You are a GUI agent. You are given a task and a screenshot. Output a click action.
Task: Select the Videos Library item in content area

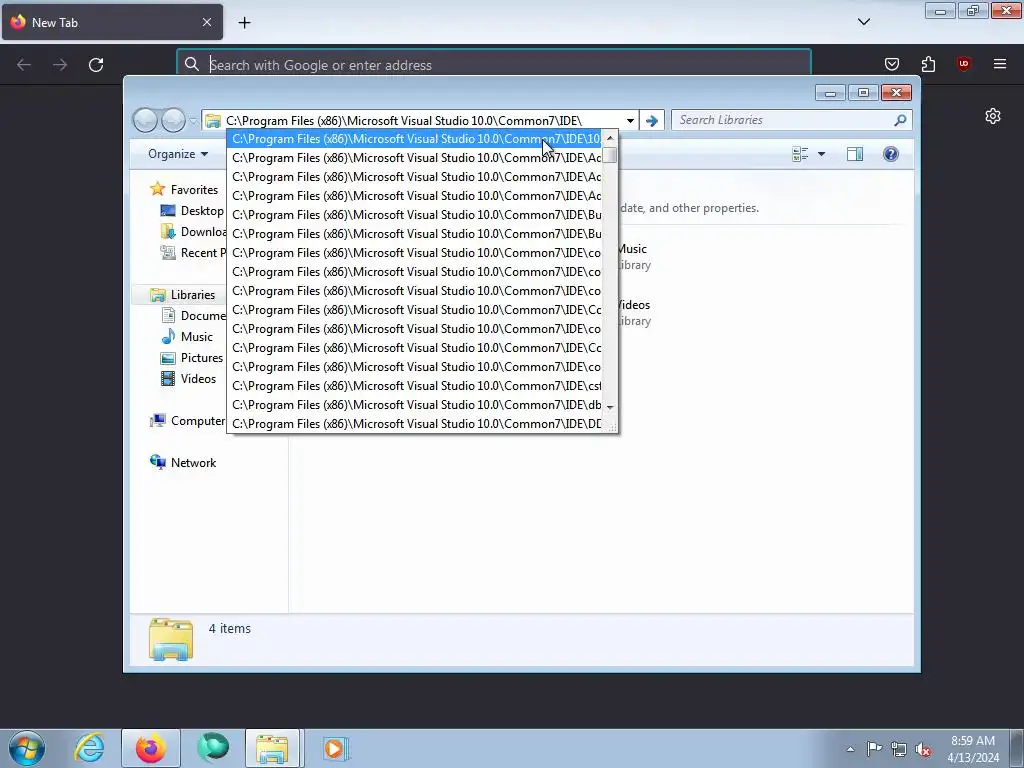click(634, 313)
